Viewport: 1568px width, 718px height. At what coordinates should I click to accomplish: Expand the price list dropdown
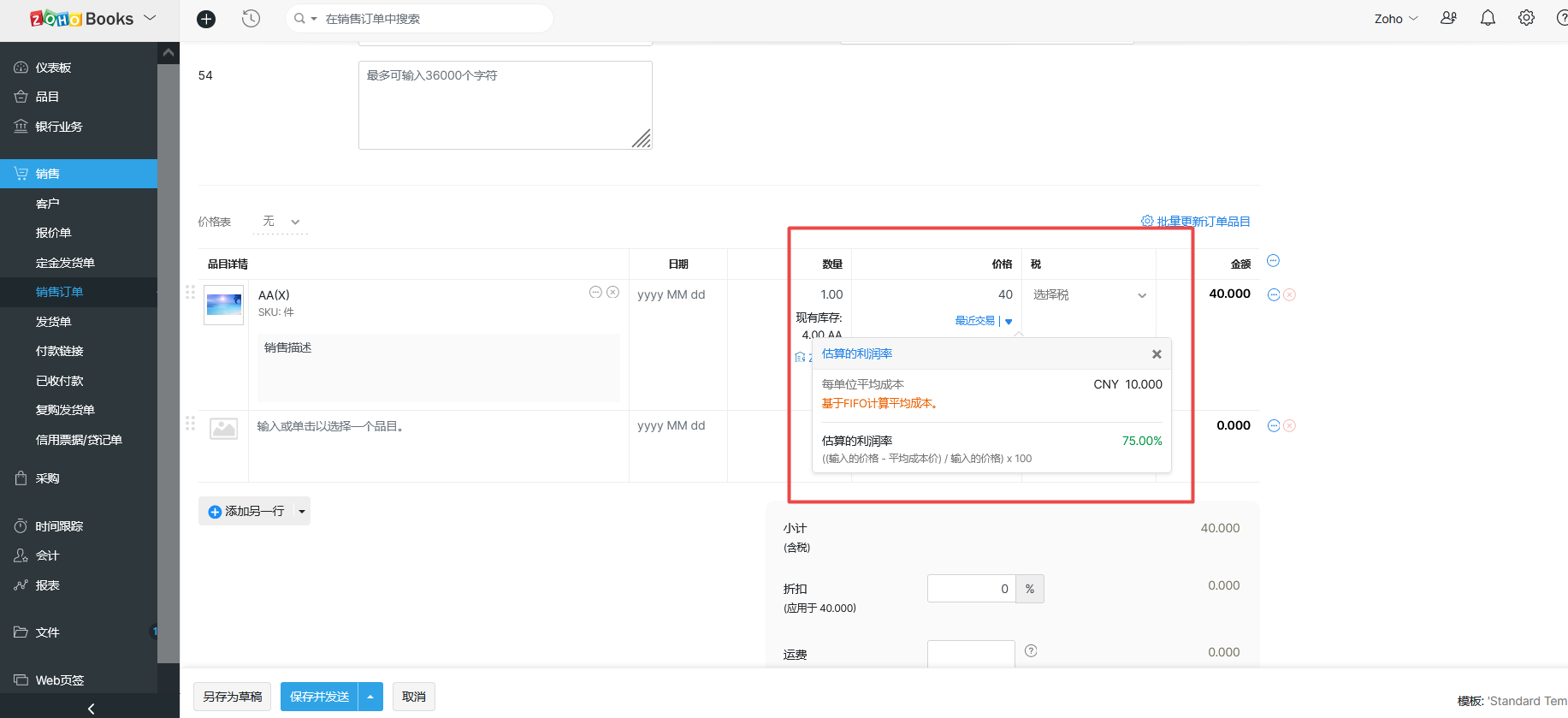click(x=281, y=222)
